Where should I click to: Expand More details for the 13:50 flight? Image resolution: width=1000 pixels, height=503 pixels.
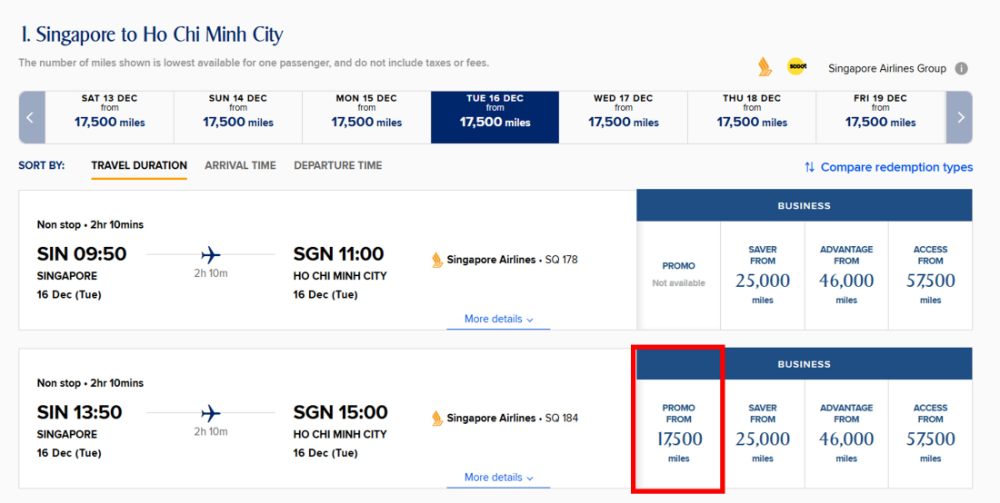(x=498, y=477)
